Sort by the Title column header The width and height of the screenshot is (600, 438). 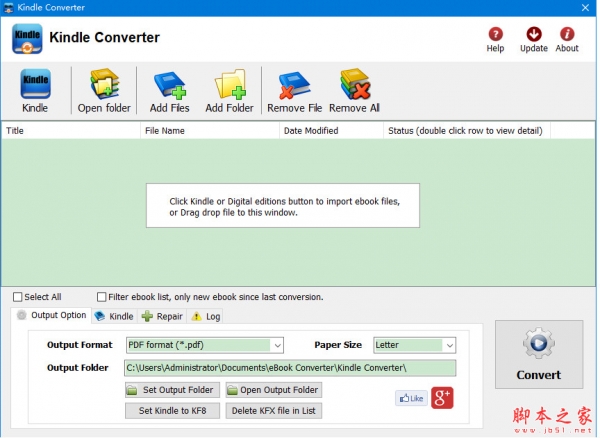(71, 131)
